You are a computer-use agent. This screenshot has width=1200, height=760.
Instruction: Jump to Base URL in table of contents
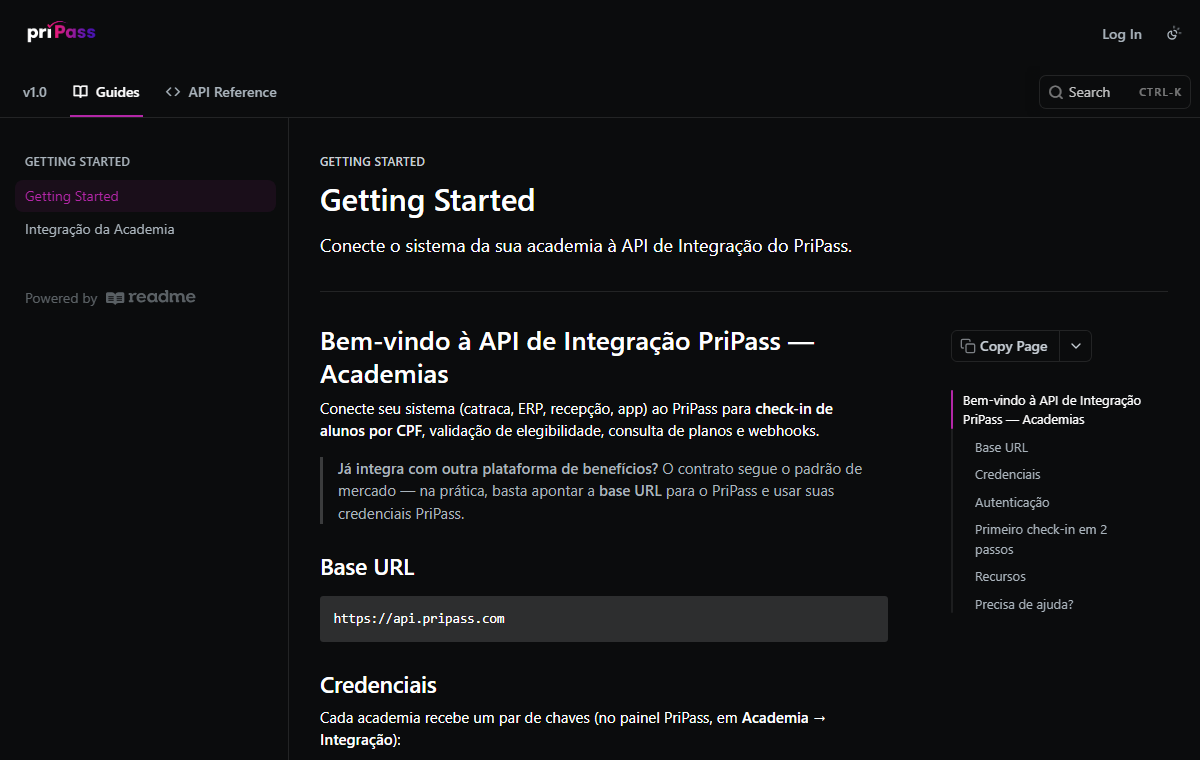pos(1001,448)
